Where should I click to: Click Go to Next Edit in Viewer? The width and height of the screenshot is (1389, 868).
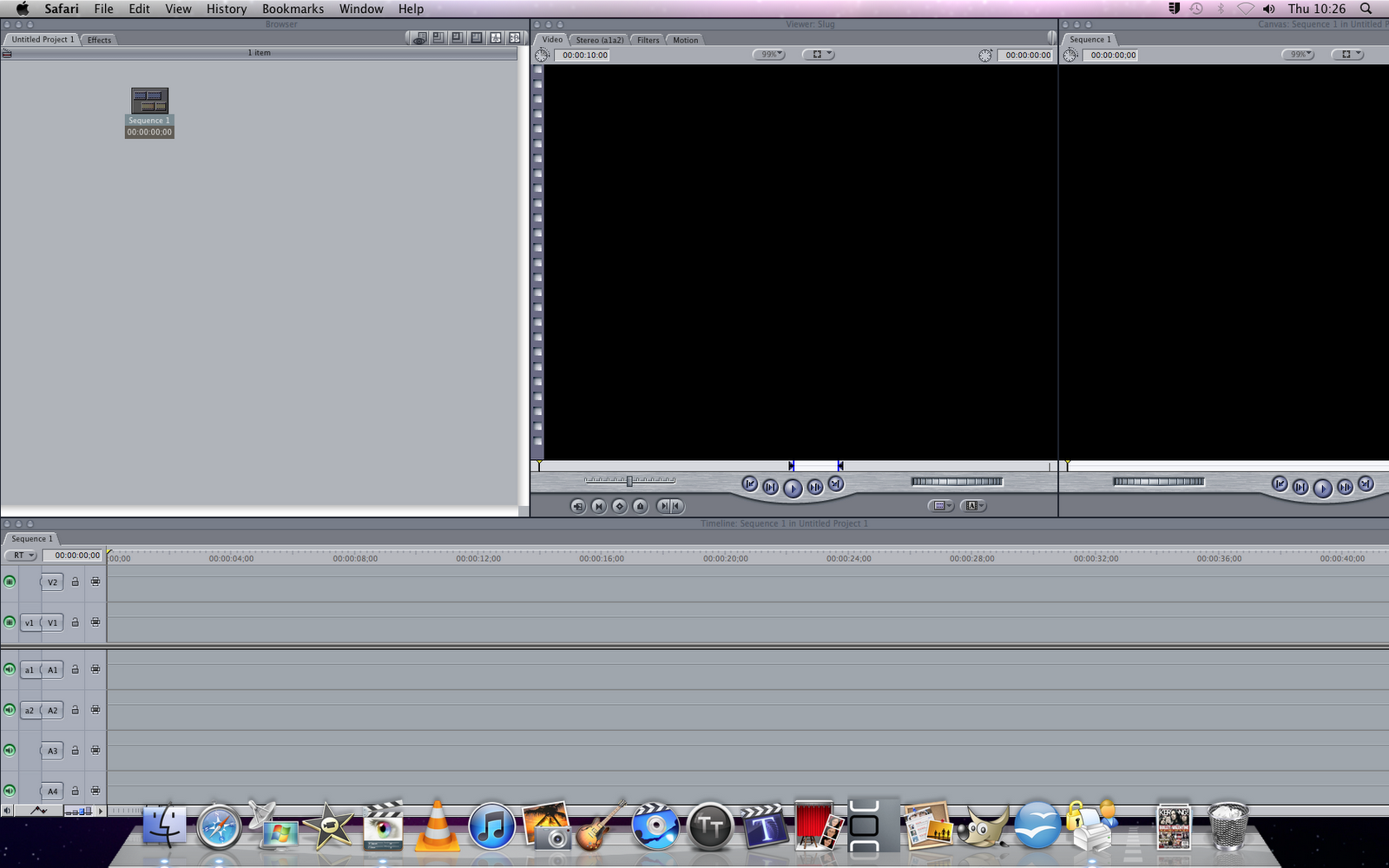point(835,484)
